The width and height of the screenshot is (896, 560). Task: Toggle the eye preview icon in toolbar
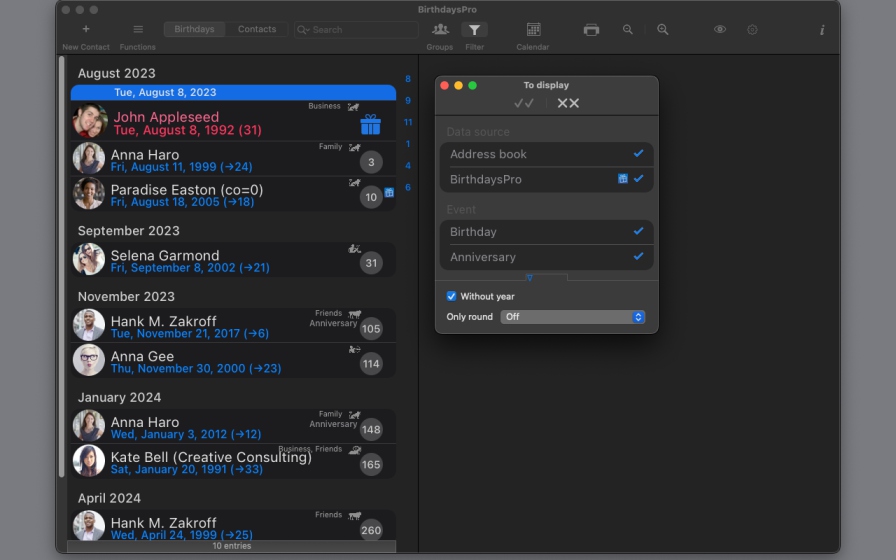point(720,29)
